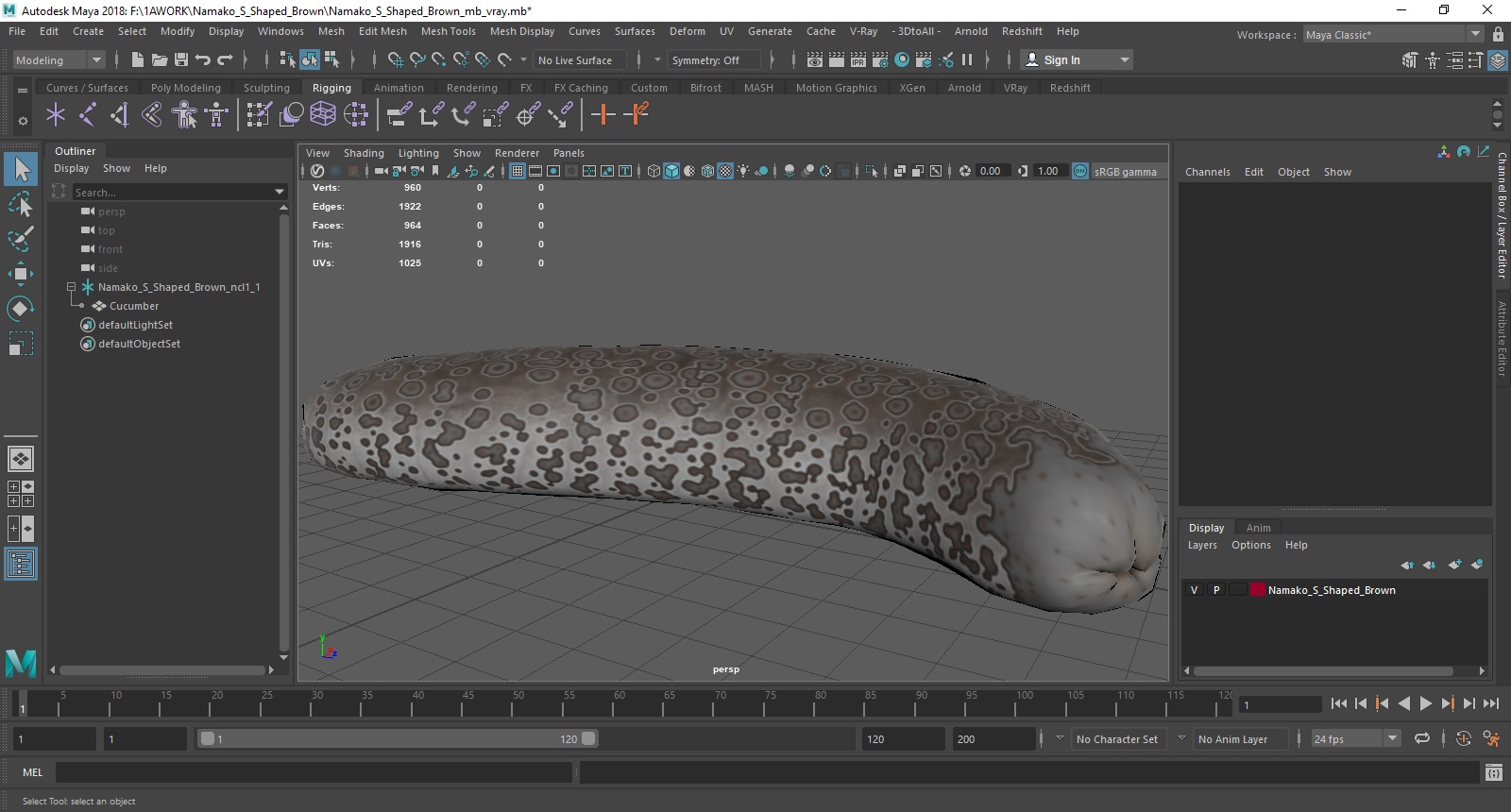The width and height of the screenshot is (1511, 812).
Task: Switch to the Anim layer tab
Action: click(1258, 528)
